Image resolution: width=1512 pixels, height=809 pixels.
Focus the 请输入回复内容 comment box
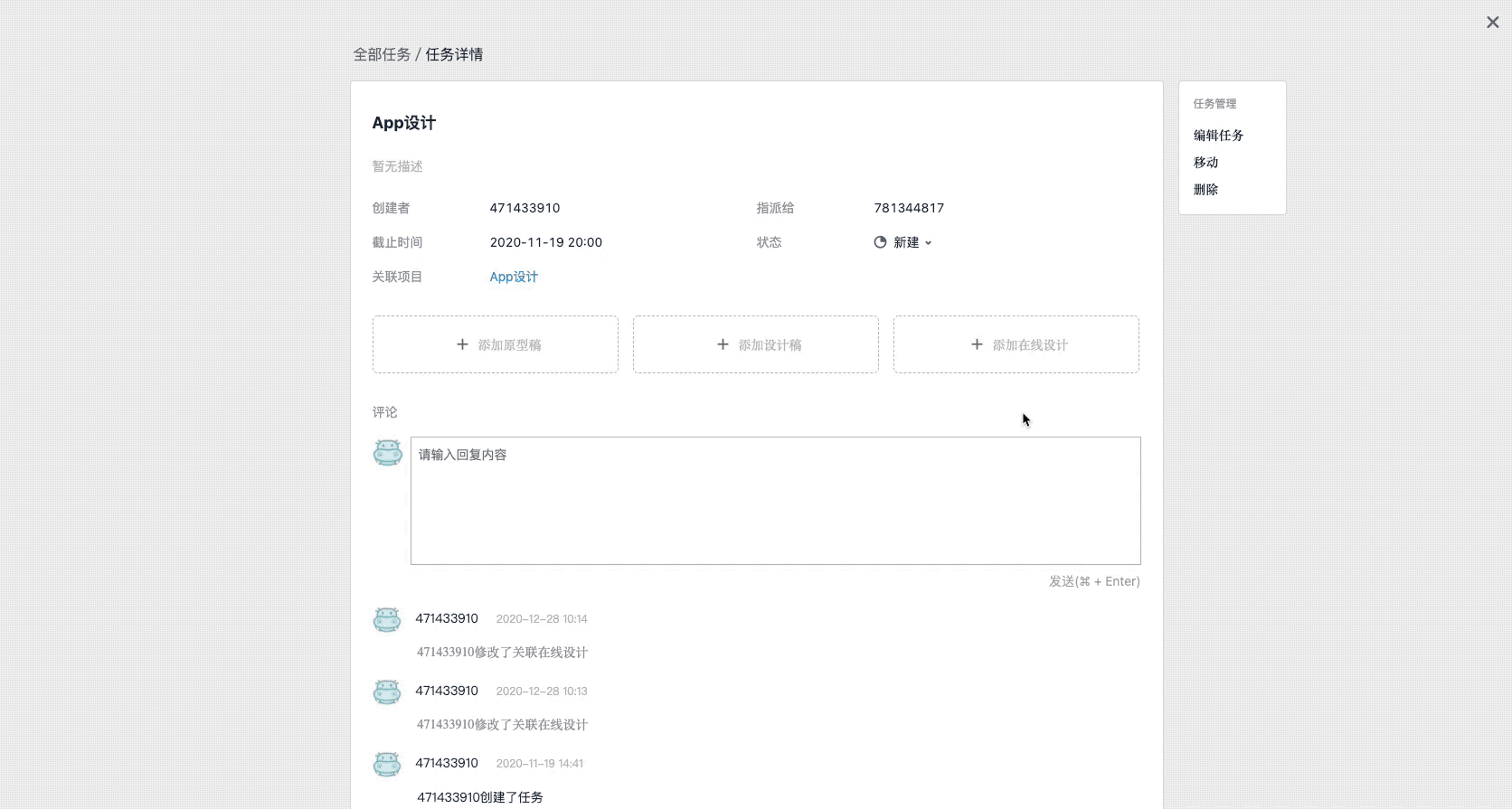(x=776, y=501)
